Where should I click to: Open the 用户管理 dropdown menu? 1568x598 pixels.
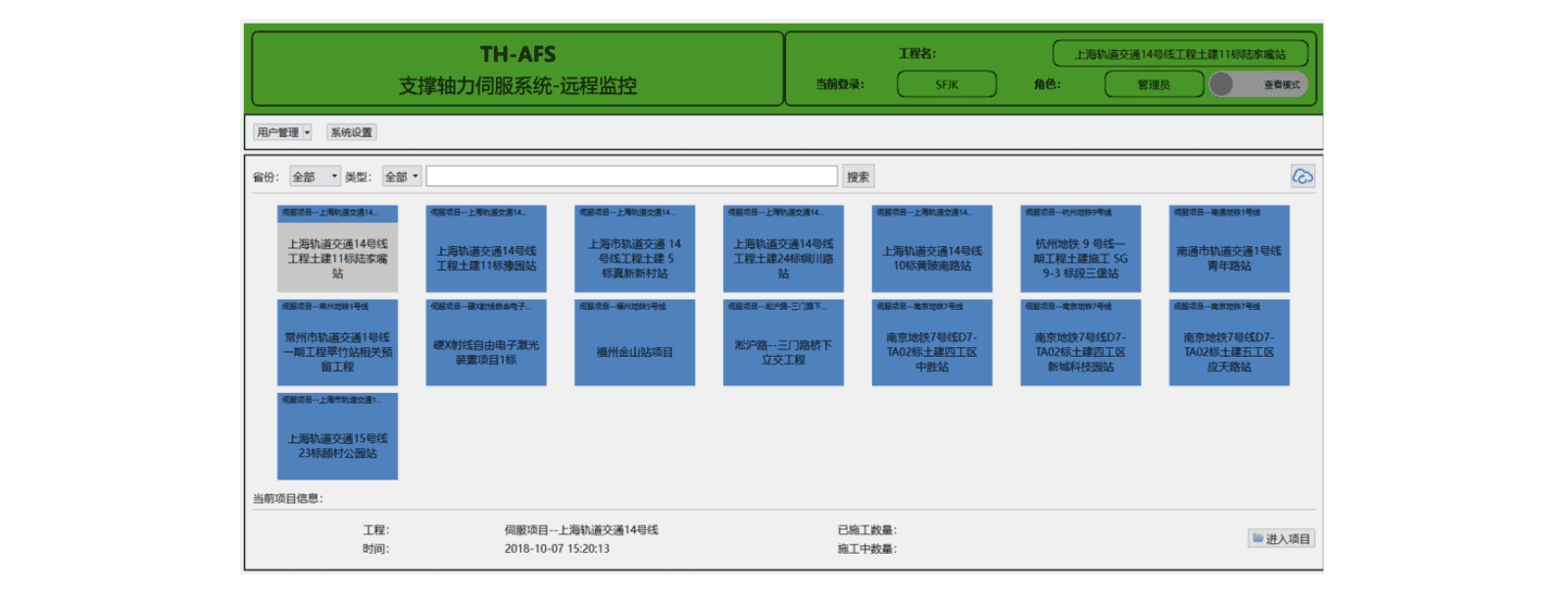click(283, 132)
